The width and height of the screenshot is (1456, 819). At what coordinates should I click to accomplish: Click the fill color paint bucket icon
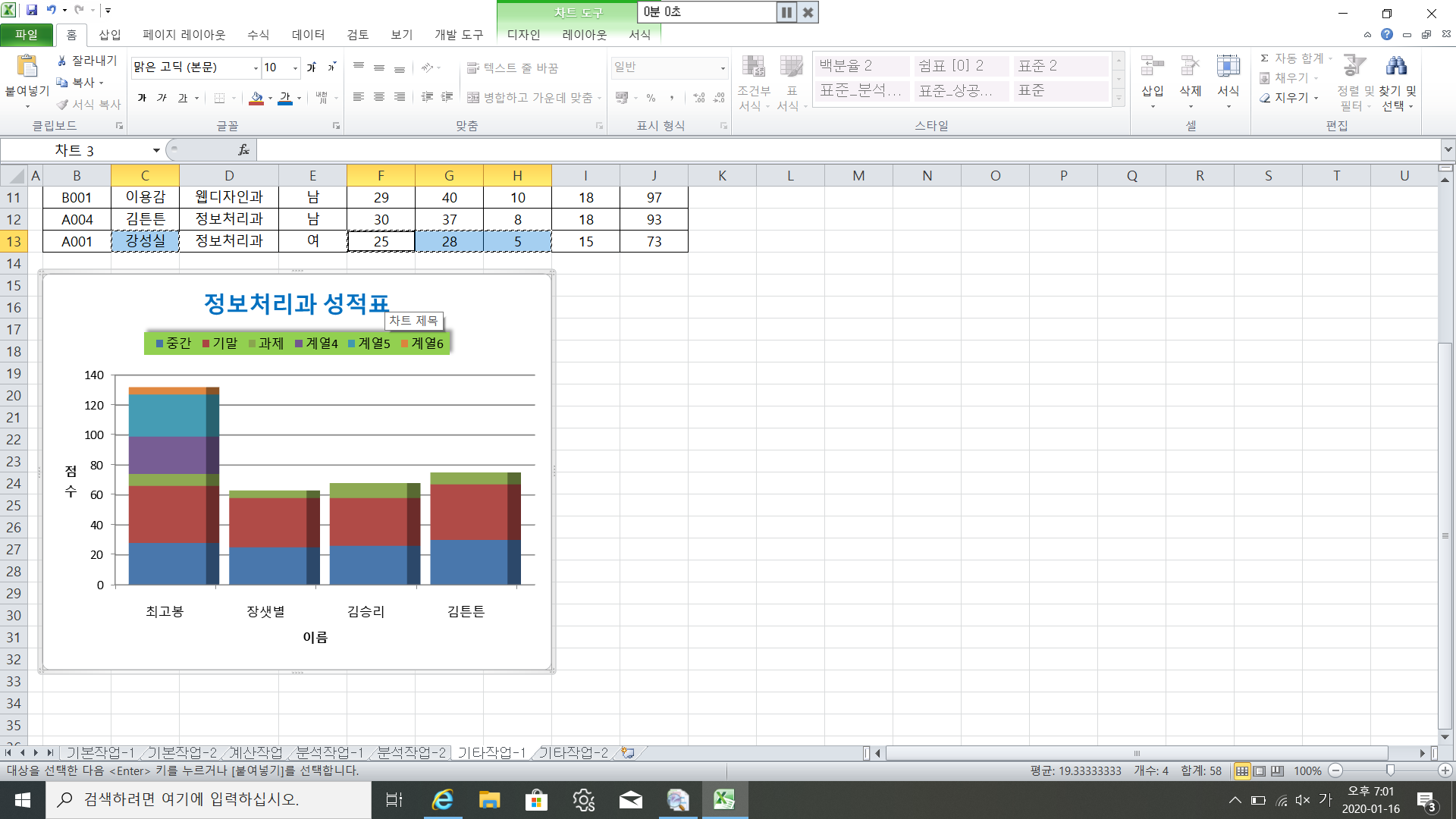tap(256, 98)
